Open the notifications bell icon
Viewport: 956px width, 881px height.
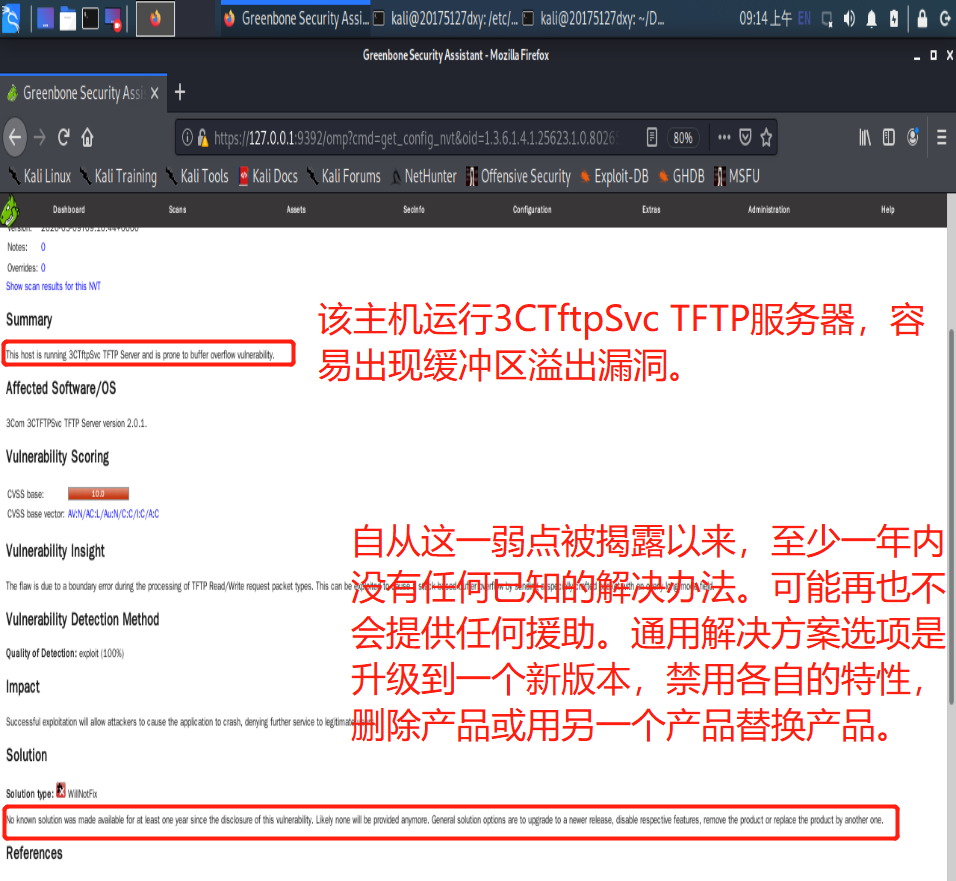(x=872, y=20)
